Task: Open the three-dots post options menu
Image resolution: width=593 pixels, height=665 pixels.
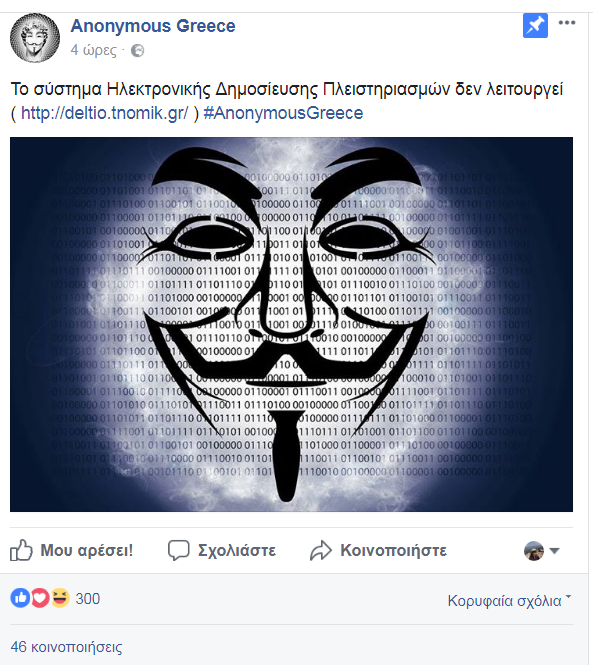Action: (x=567, y=23)
